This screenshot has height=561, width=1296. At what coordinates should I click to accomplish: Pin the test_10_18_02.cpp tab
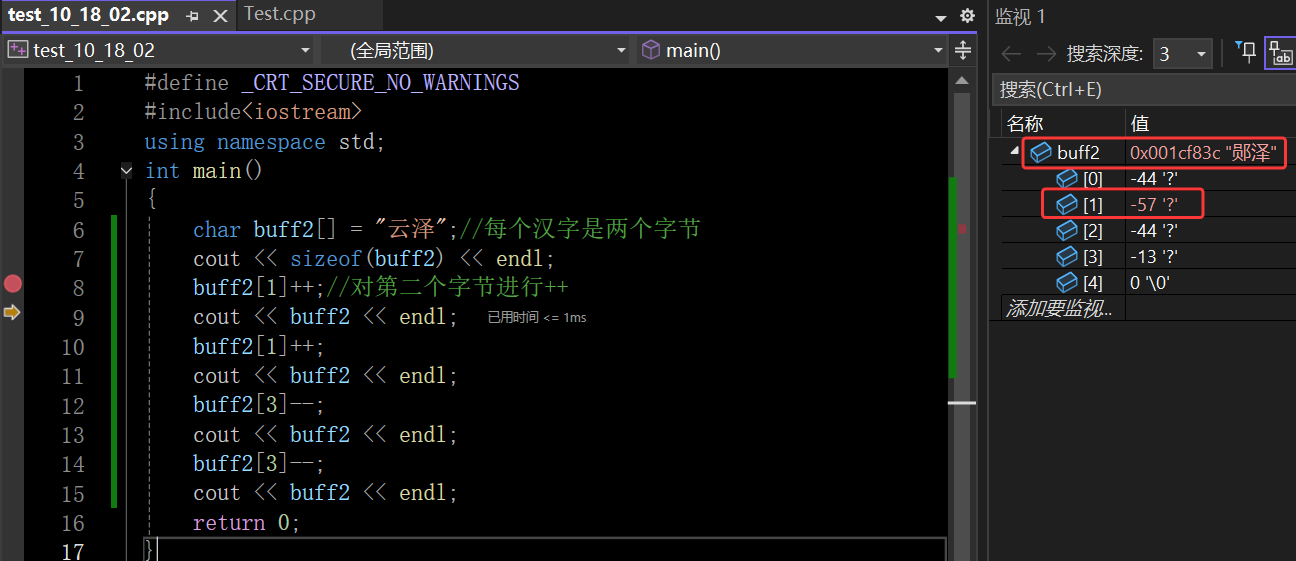[192, 16]
